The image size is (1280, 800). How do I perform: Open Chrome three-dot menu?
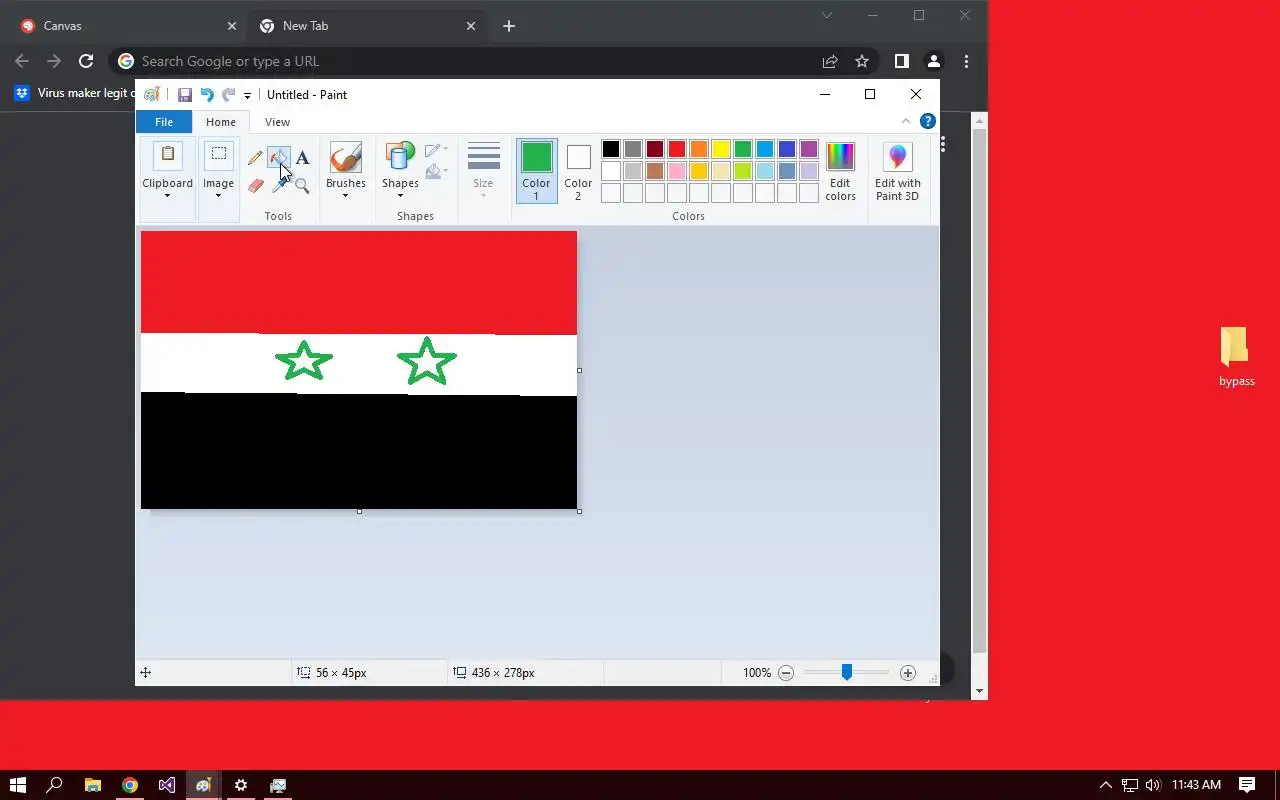[966, 61]
